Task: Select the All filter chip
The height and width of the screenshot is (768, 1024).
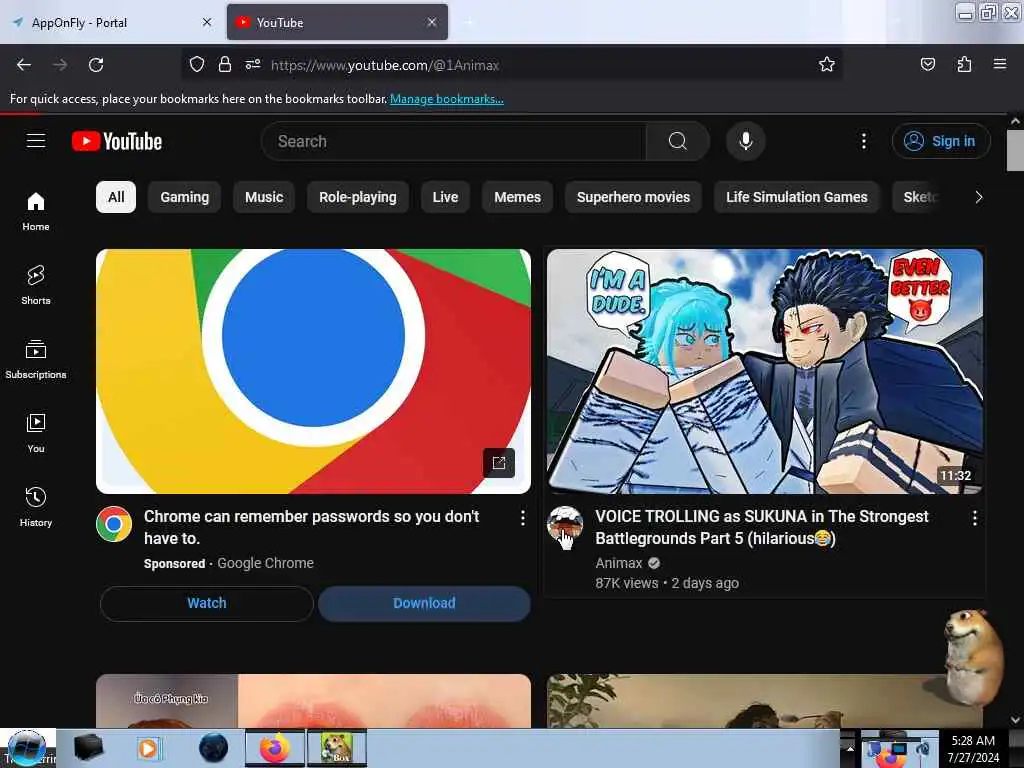Action: click(116, 197)
